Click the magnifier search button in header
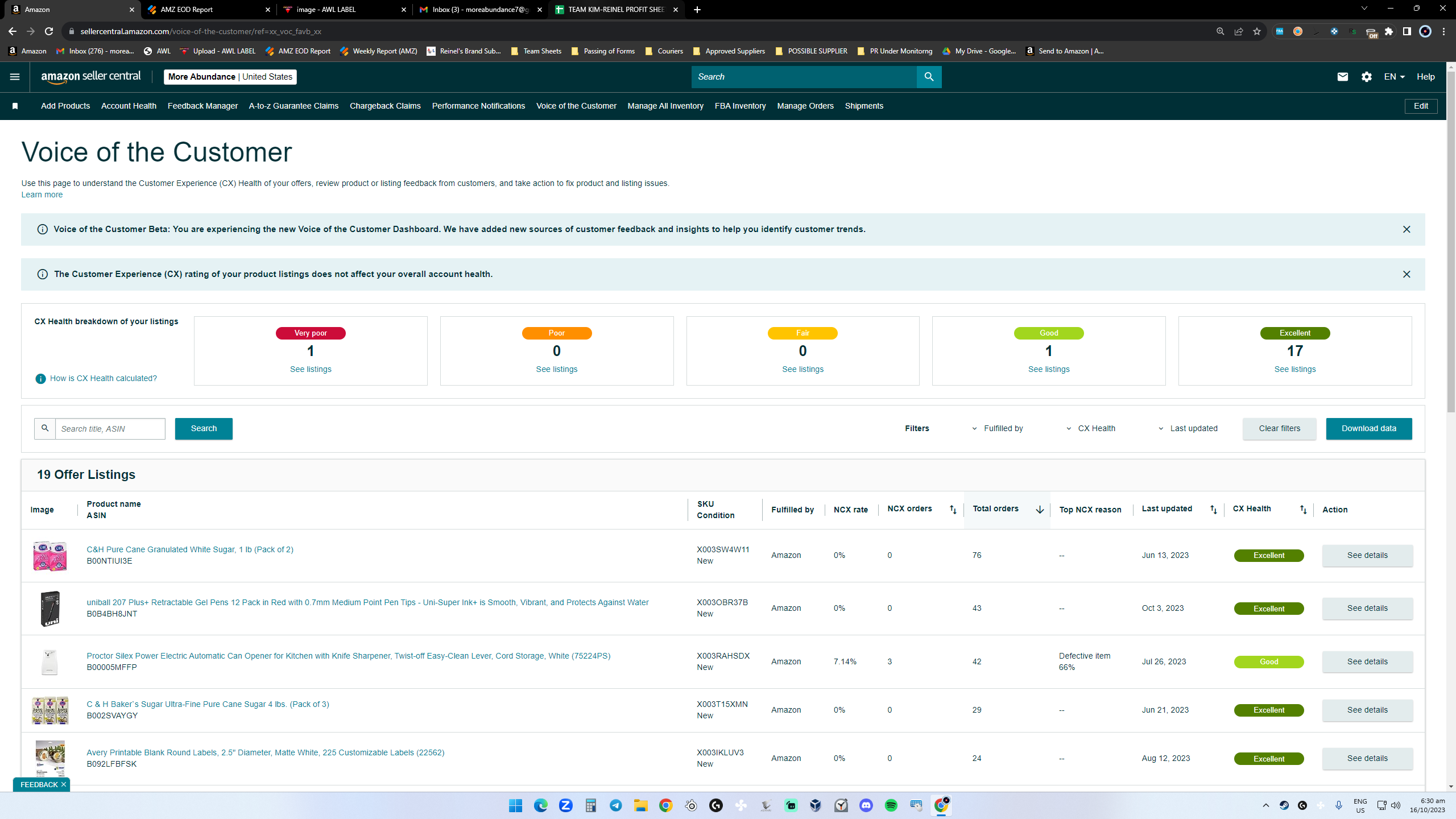Image resolution: width=1456 pixels, height=819 pixels. pos(929,77)
